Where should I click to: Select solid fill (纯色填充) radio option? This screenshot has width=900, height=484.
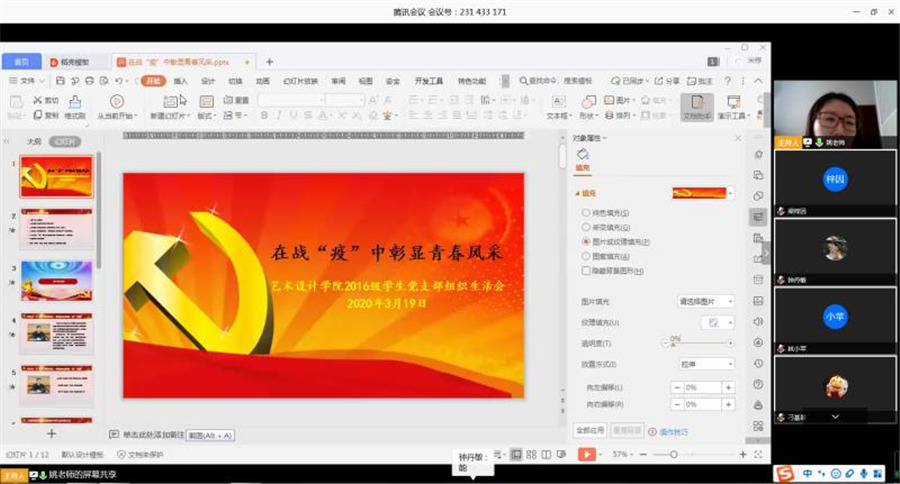(586, 213)
